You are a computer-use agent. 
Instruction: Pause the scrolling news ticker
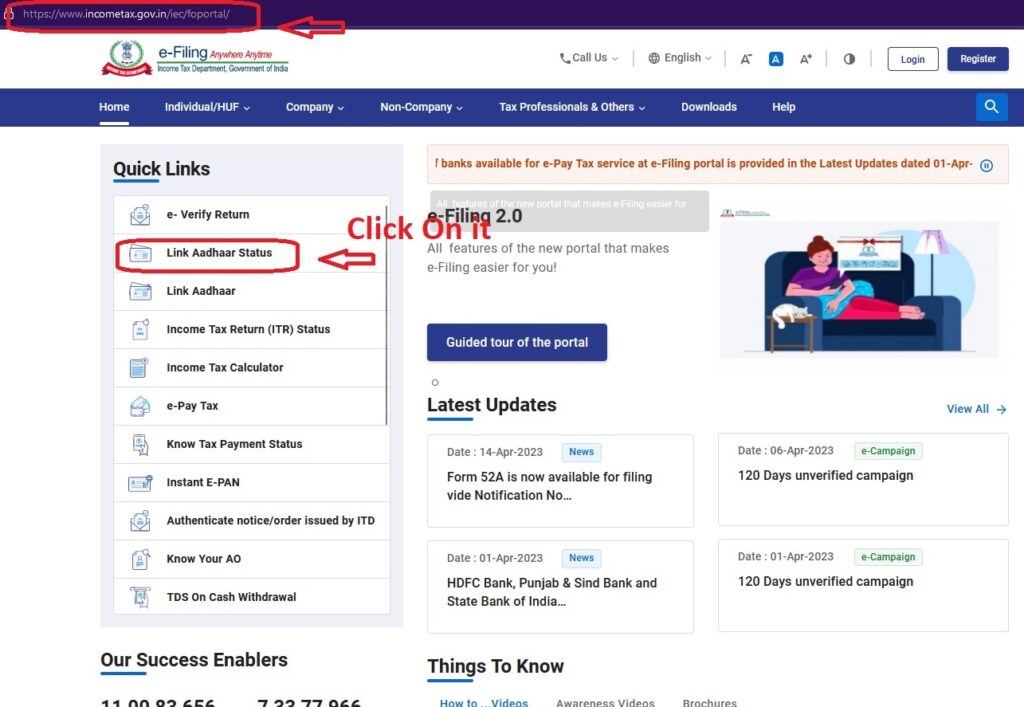pos(986,165)
